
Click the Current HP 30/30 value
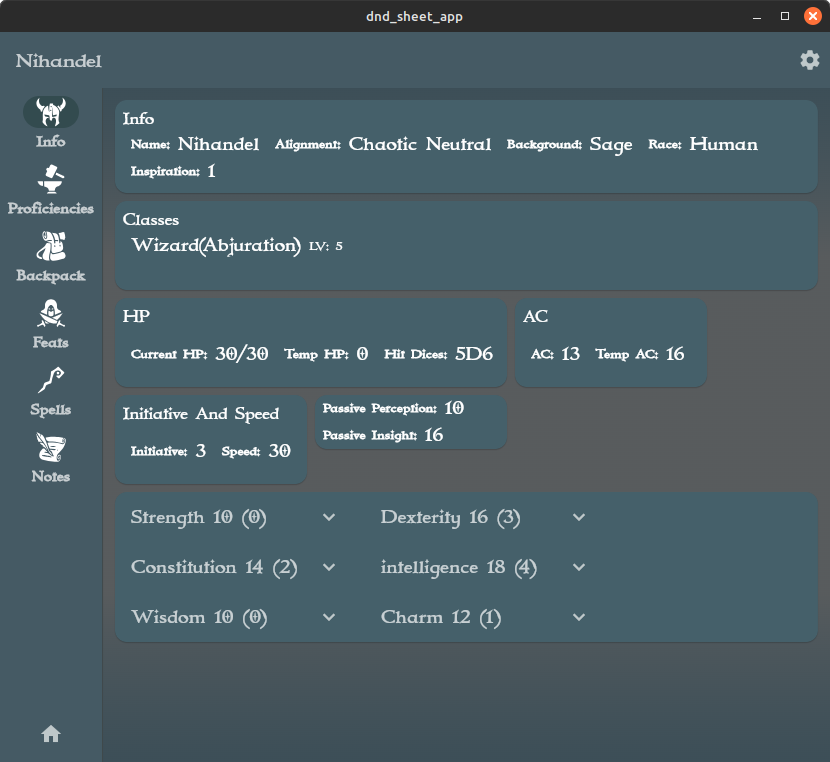[242, 354]
